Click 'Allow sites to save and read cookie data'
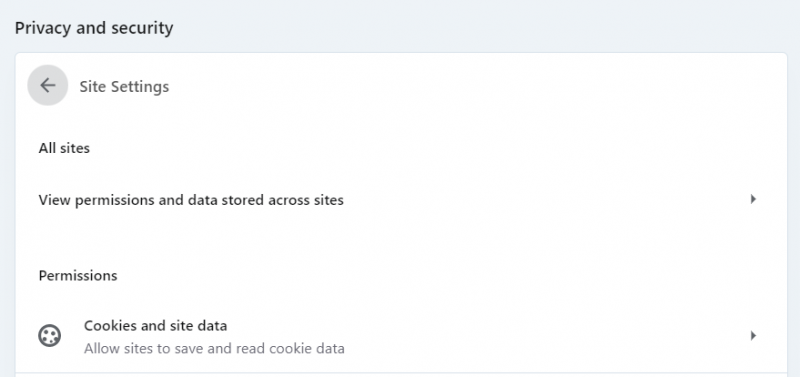This screenshot has height=377, width=800. 214,349
